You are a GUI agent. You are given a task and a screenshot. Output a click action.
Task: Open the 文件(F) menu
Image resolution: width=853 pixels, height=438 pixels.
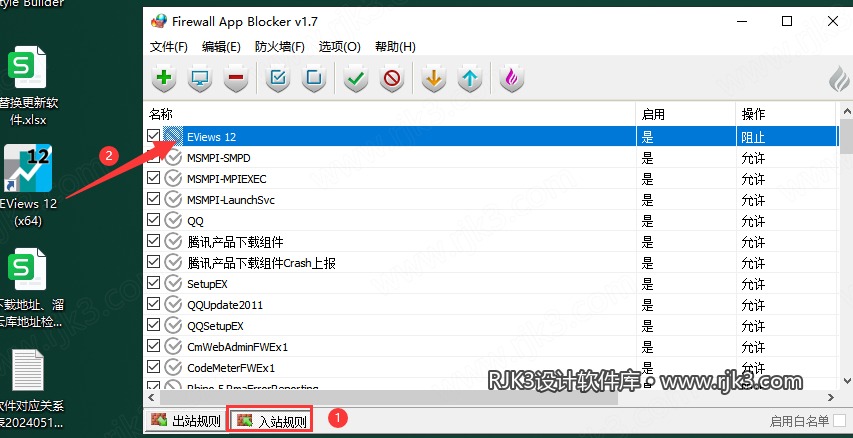[169, 47]
